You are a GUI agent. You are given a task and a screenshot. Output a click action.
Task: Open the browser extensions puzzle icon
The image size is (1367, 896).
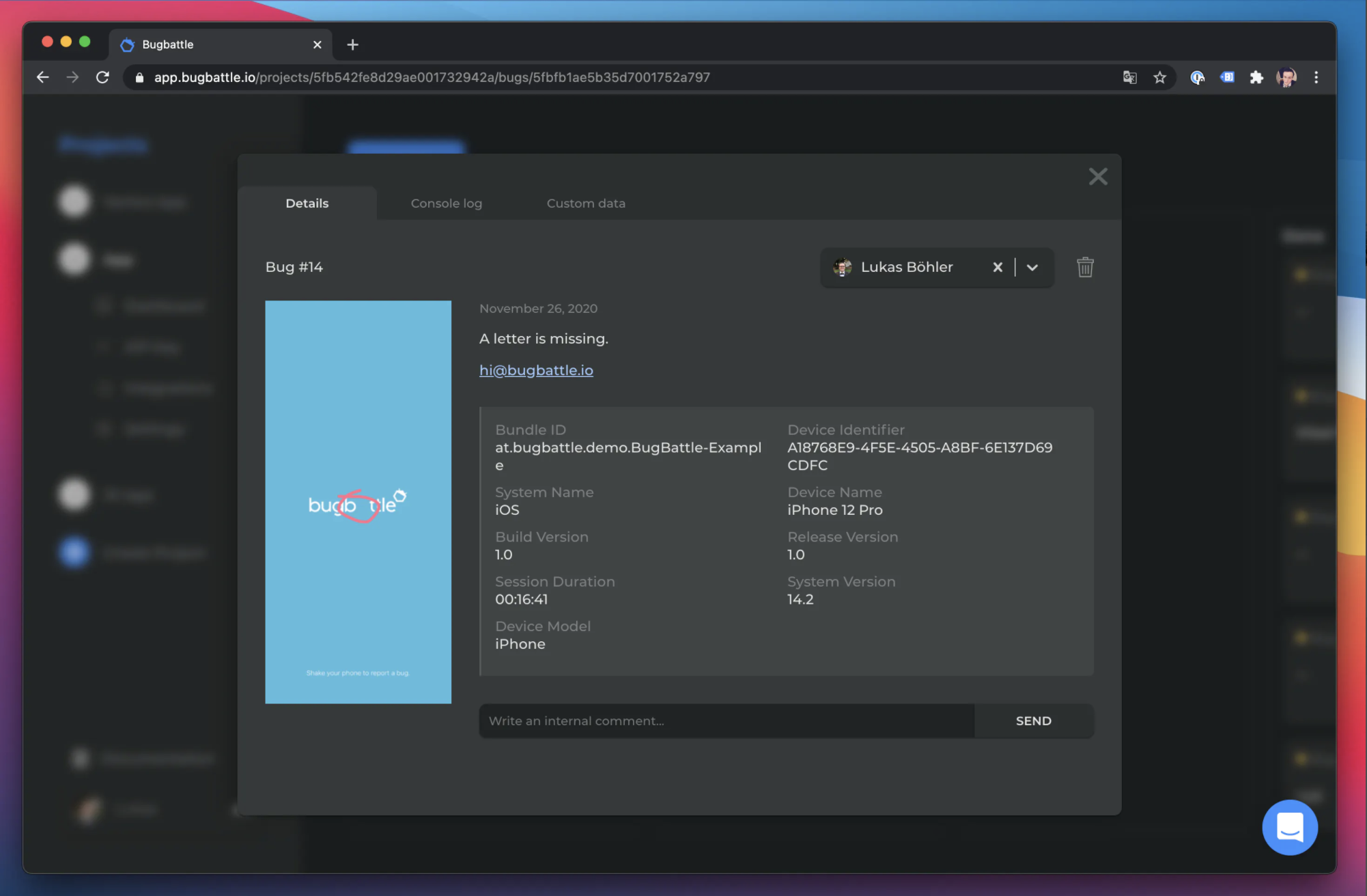(x=1256, y=77)
